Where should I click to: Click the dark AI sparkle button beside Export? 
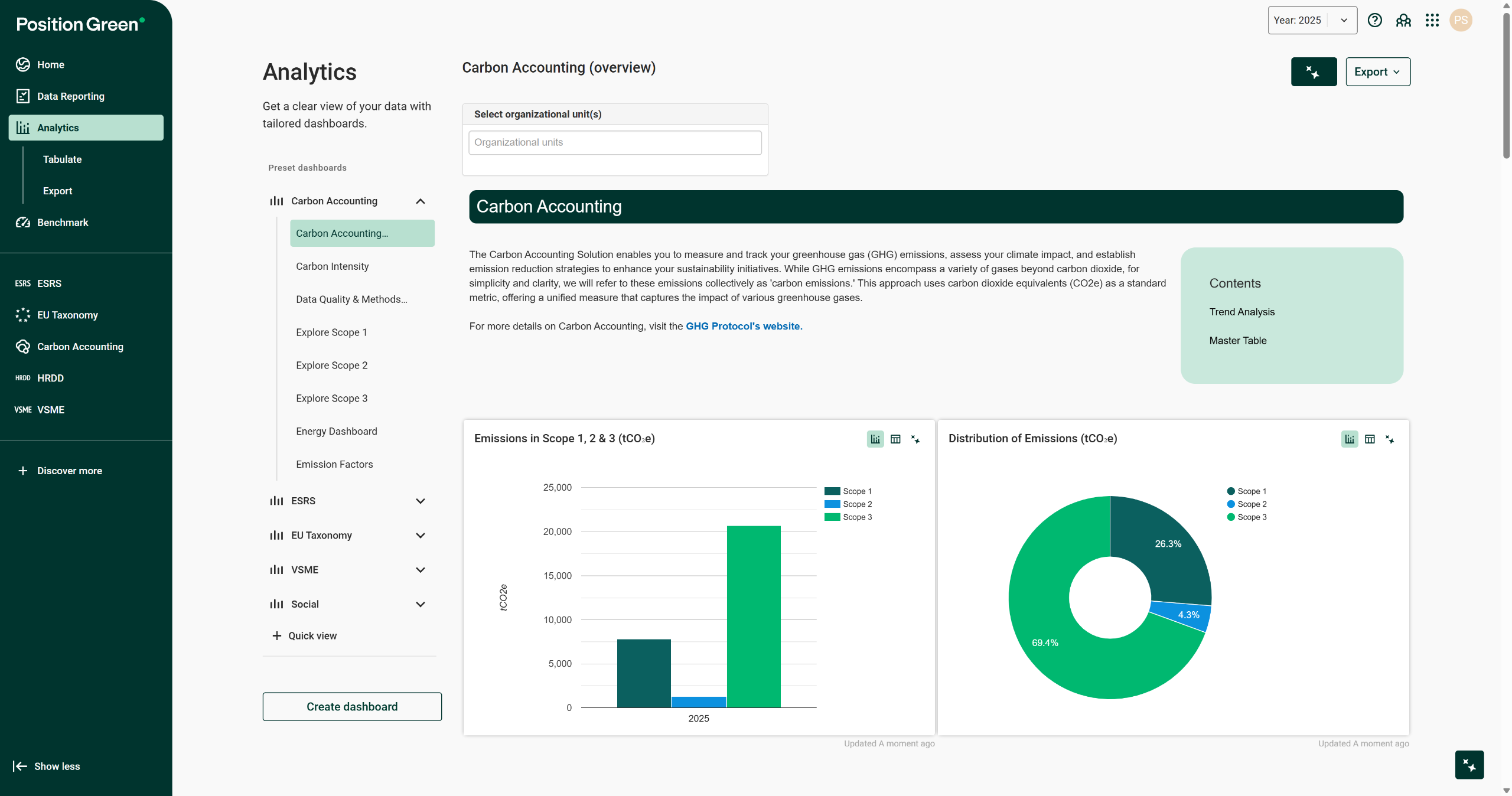click(1314, 72)
